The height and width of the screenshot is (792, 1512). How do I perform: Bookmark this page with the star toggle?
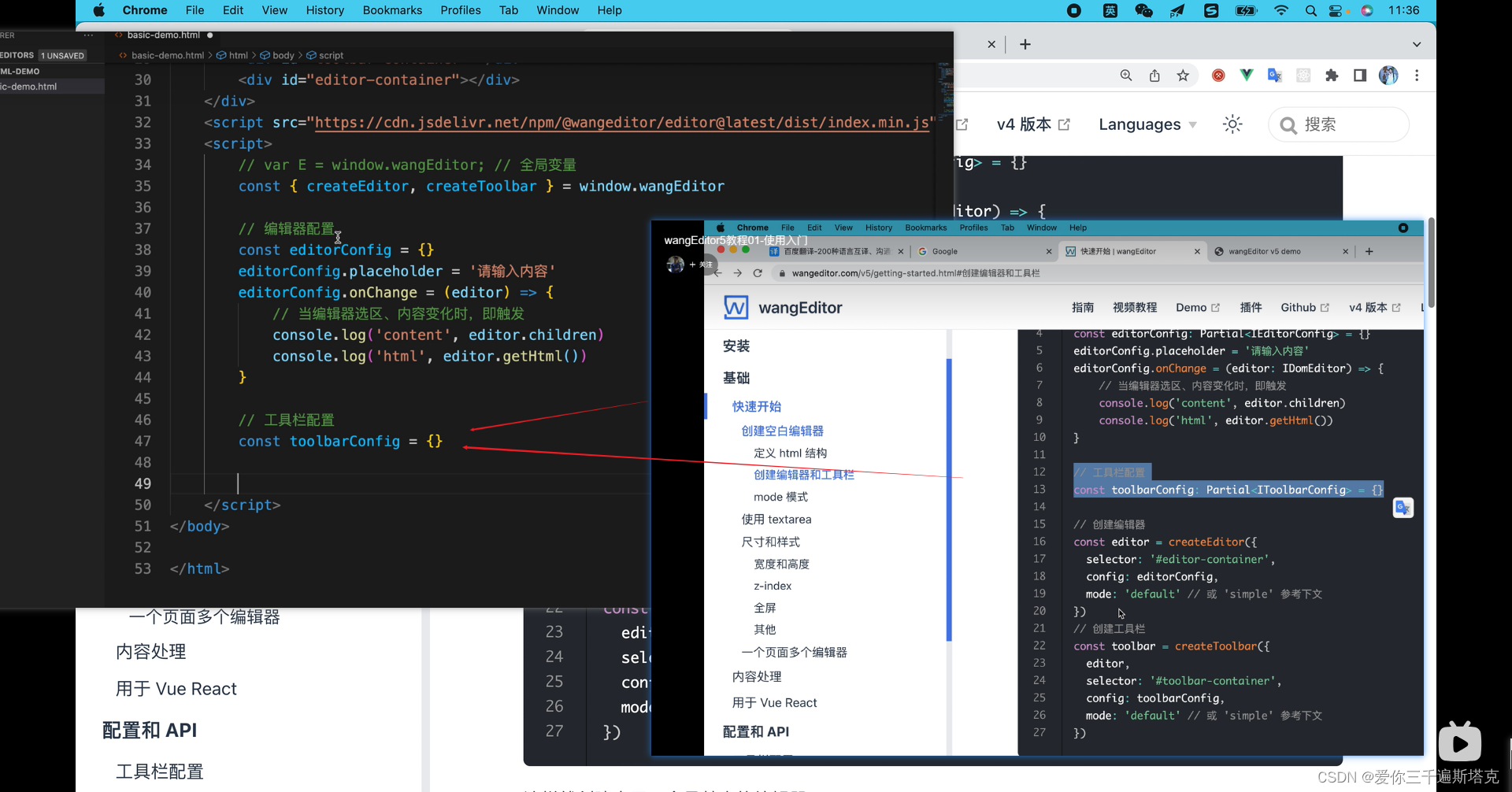[1183, 75]
